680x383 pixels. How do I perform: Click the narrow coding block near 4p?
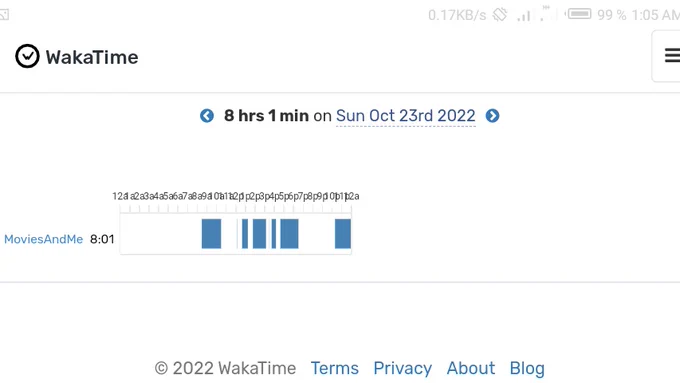[x=274, y=234]
